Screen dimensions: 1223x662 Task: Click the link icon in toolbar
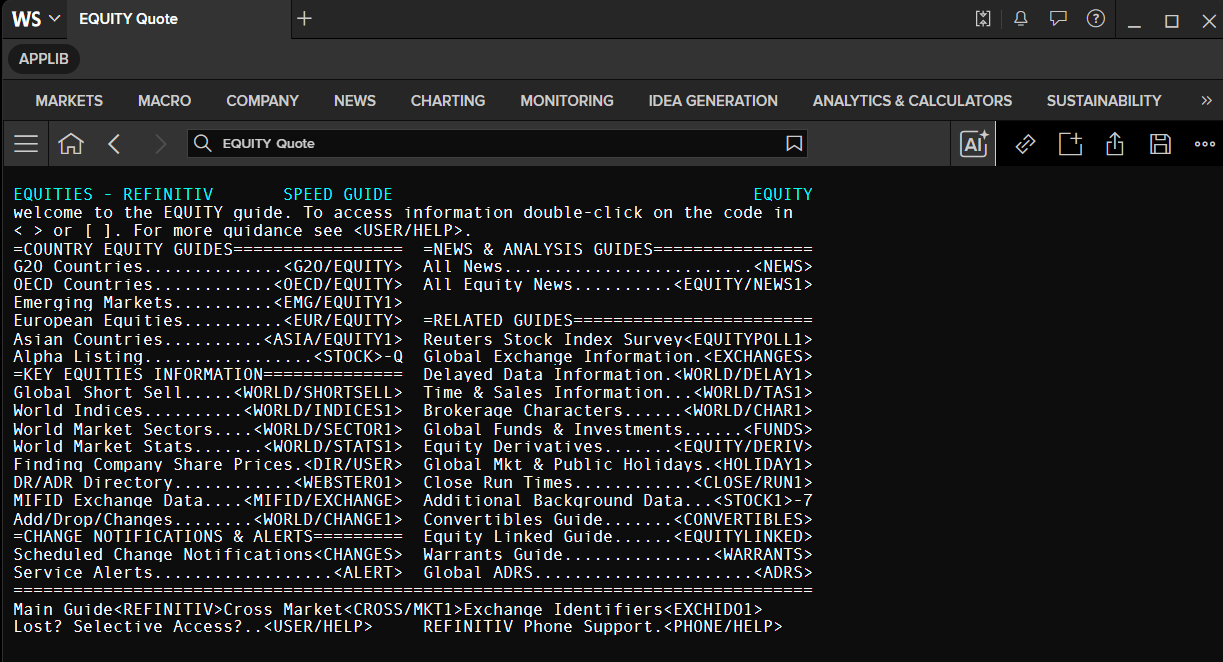coord(1025,144)
